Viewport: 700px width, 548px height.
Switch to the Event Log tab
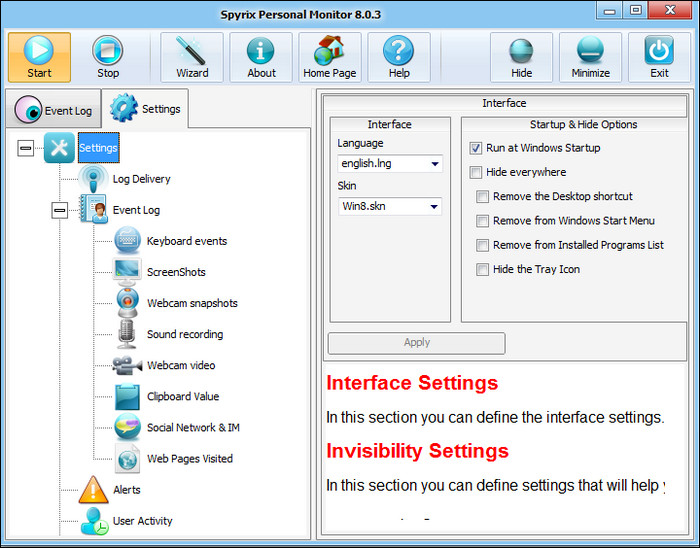pos(53,108)
